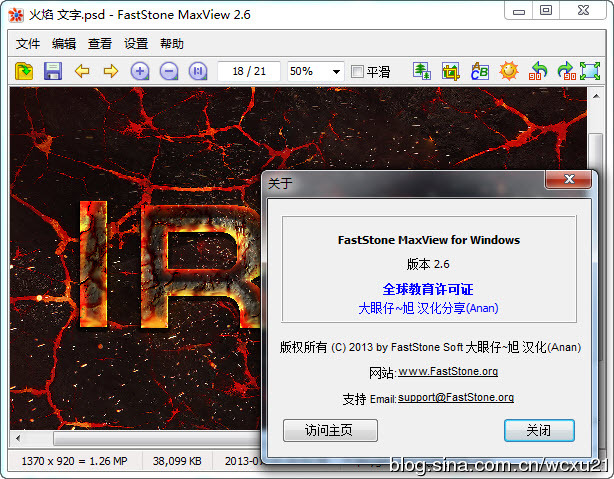This screenshot has width=614, height=479.
Task: Go to next image with right arrow
Action: 111,71
